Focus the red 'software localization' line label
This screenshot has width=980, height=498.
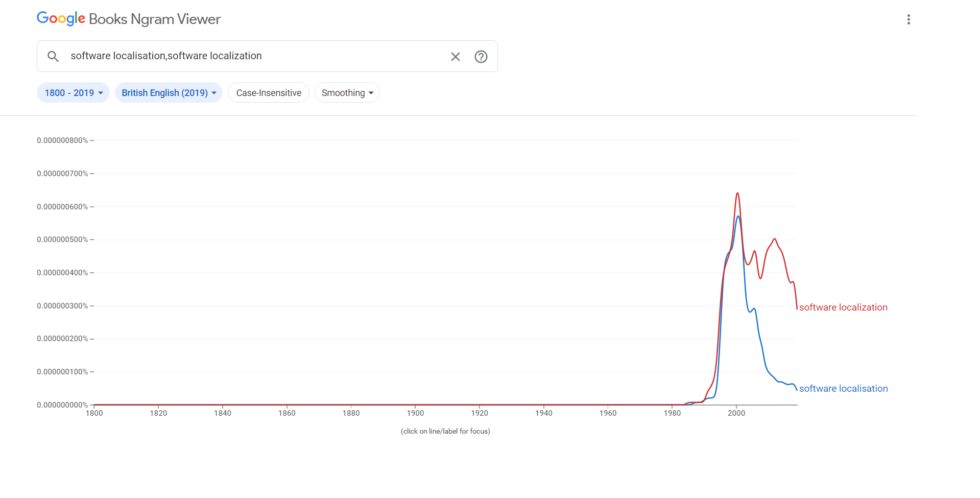coord(843,307)
